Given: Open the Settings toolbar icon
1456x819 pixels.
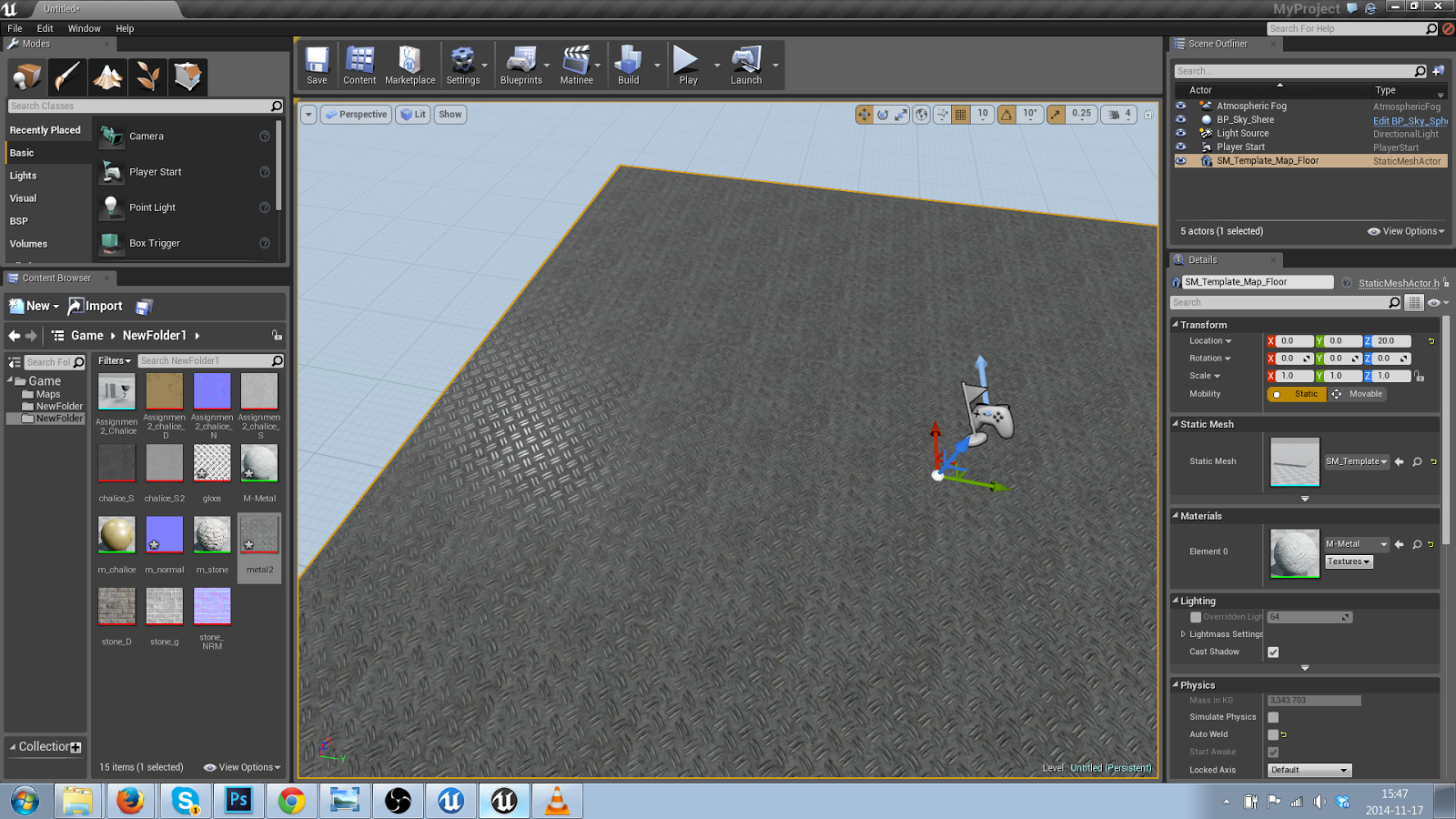Looking at the screenshot, I should click(463, 66).
